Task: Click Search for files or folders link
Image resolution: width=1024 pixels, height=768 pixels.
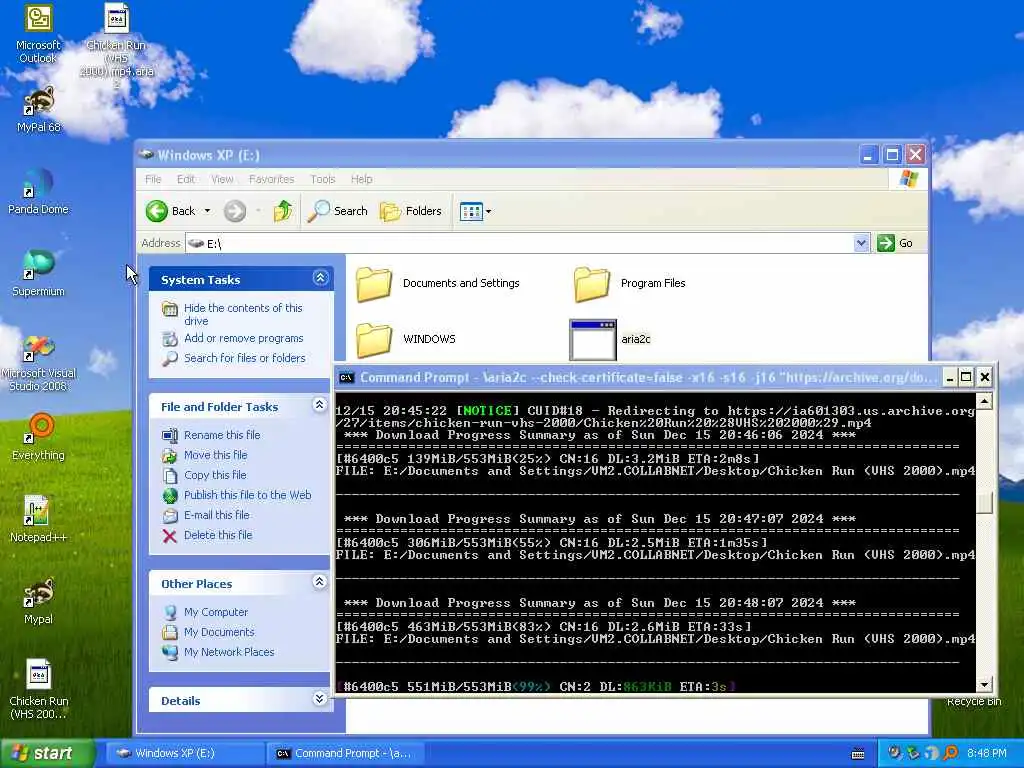Action: [x=244, y=358]
